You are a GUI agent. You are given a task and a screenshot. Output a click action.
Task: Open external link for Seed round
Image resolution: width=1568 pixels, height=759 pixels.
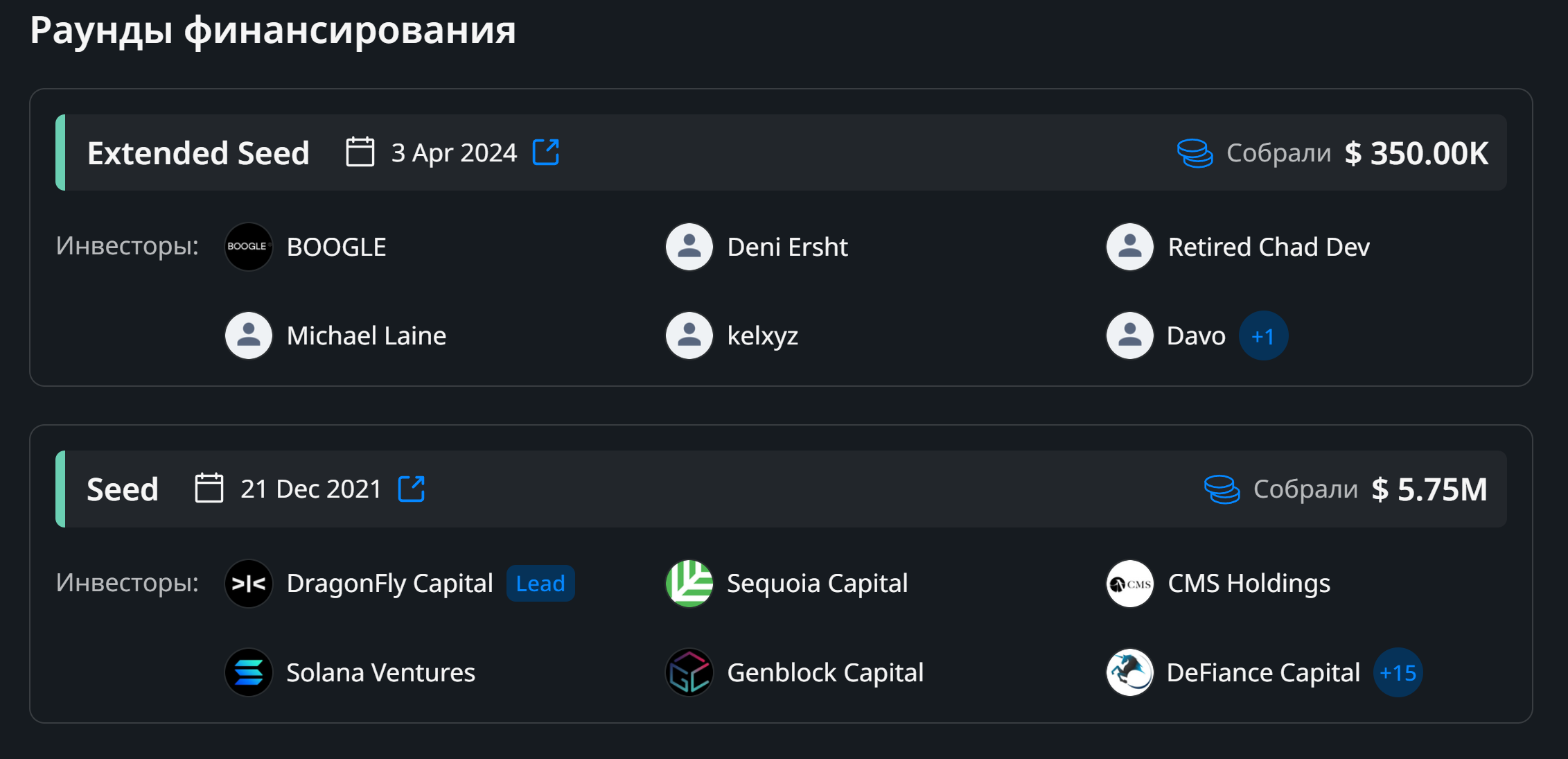(x=411, y=489)
